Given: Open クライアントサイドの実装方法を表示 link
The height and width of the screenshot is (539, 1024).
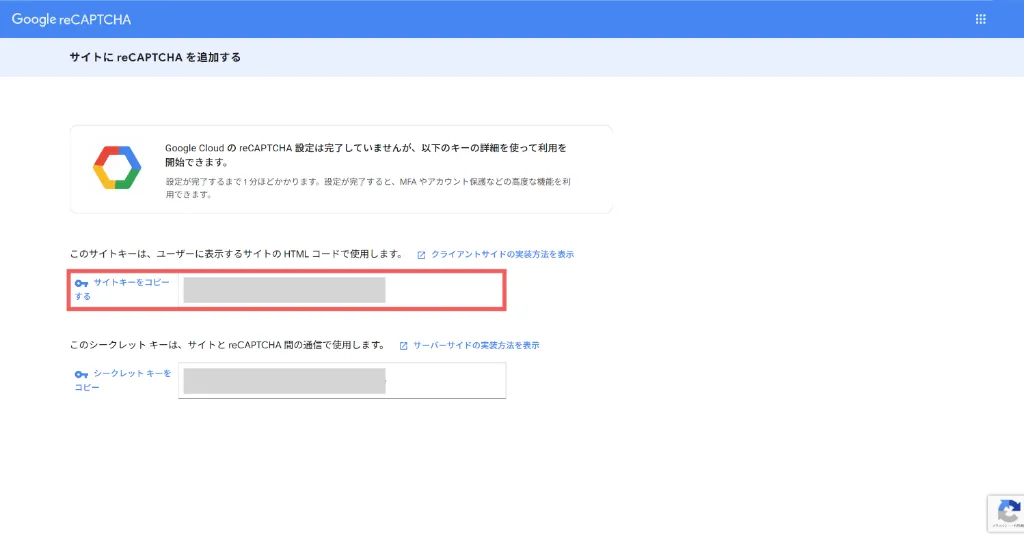Looking at the screenshot, I should coord(502,255).
